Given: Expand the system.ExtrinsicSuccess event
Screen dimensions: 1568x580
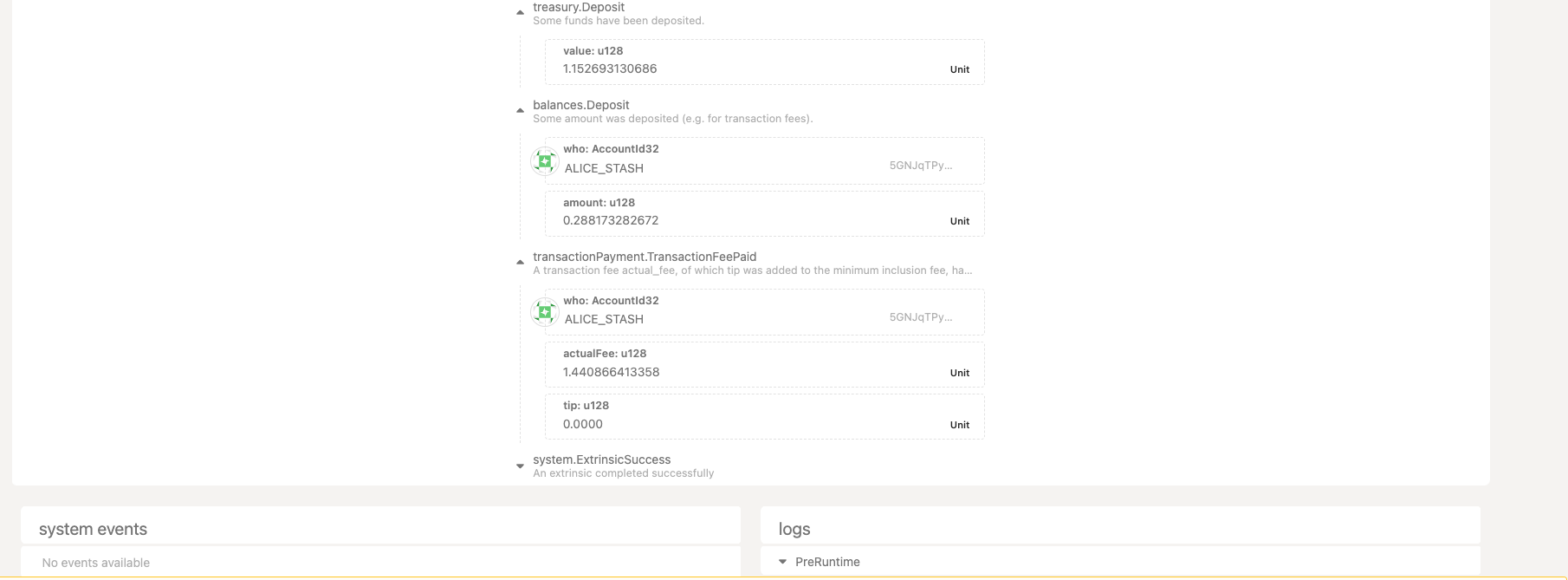Looking at the screenshot, I should [x=521, y=465].
